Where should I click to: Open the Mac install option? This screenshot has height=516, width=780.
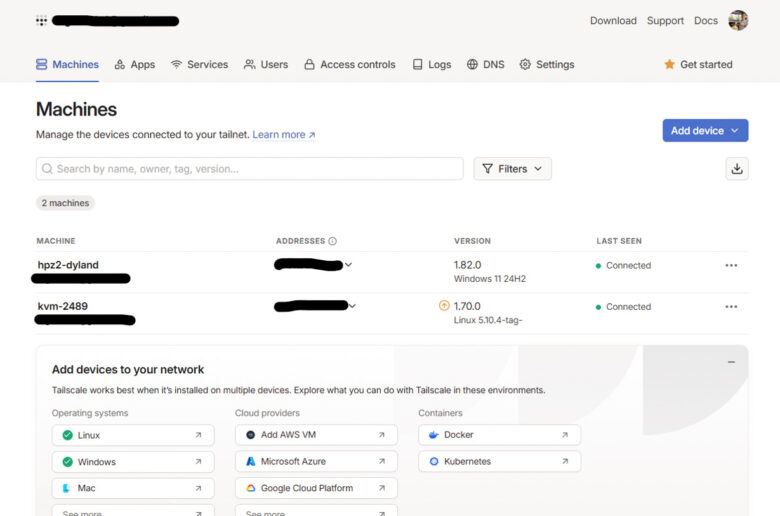tap(133, 489)
